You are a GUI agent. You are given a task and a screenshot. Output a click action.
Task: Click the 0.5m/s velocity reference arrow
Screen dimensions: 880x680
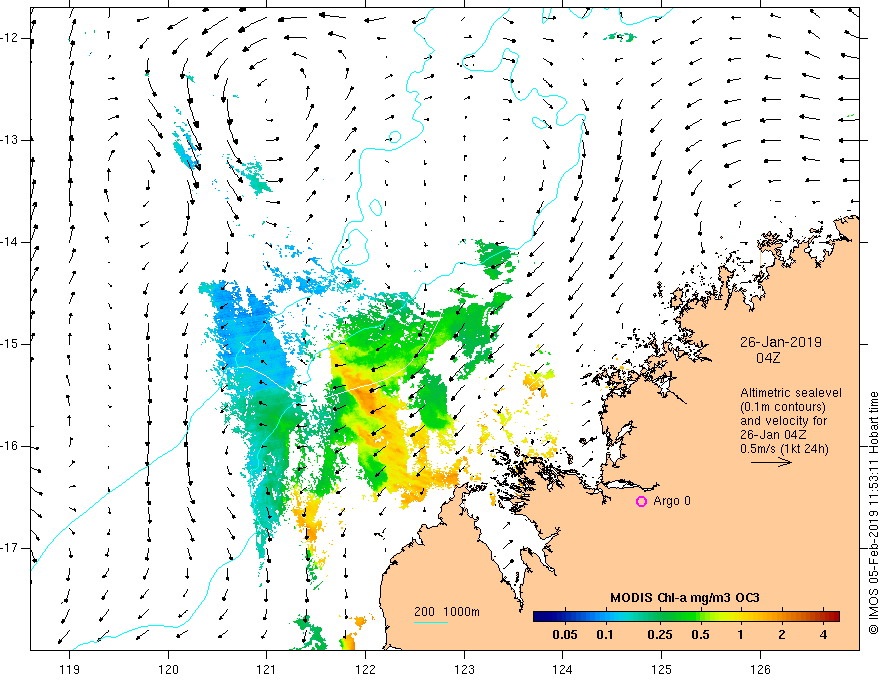pyautogui.click(x=771, y=462)
